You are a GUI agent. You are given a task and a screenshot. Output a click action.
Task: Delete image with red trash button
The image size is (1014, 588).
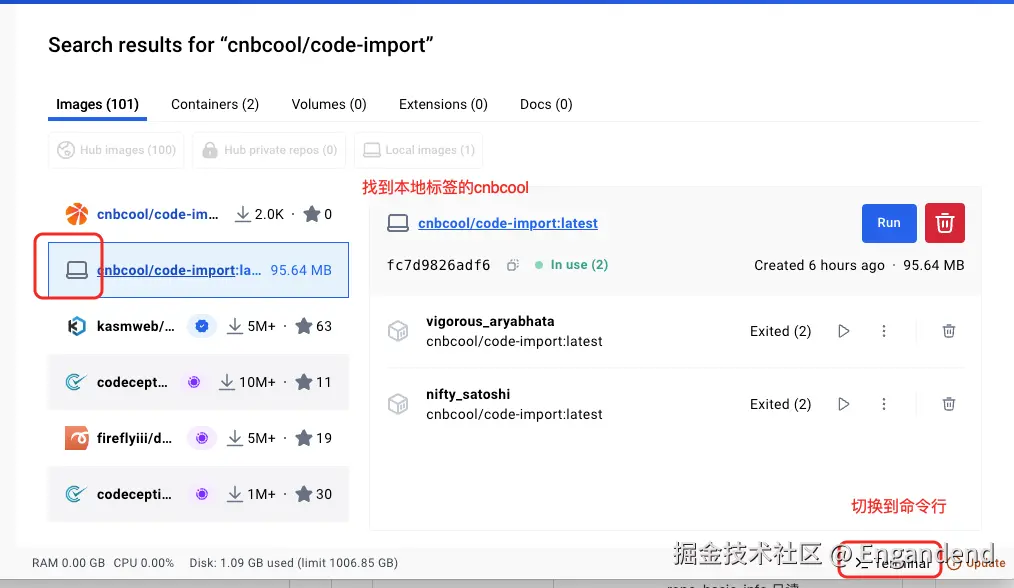click(945, 223)
